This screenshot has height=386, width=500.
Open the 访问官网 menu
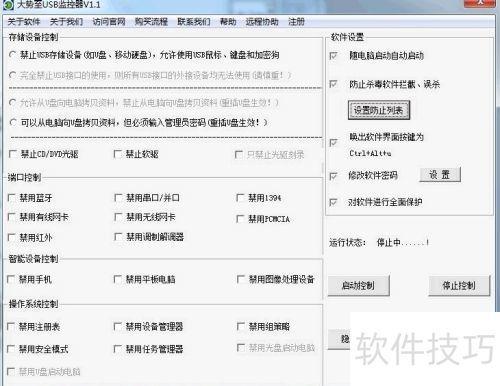(109, 22)
